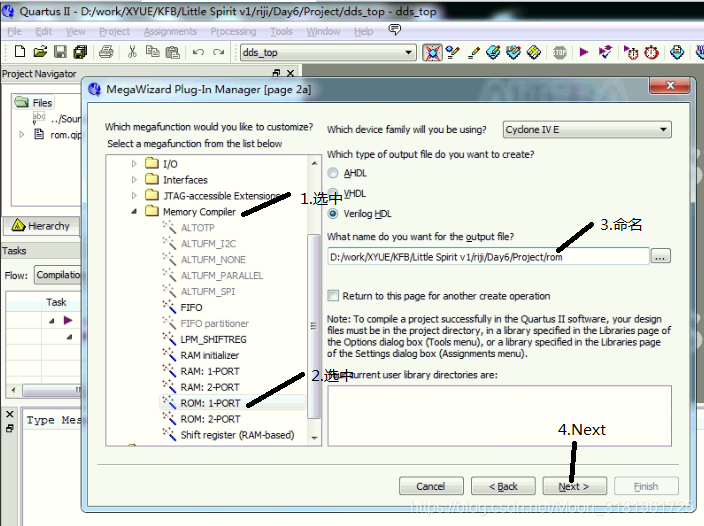Open the Chip Planner toolbar icon
The image size is (704, 526).
tap(513, 53)
